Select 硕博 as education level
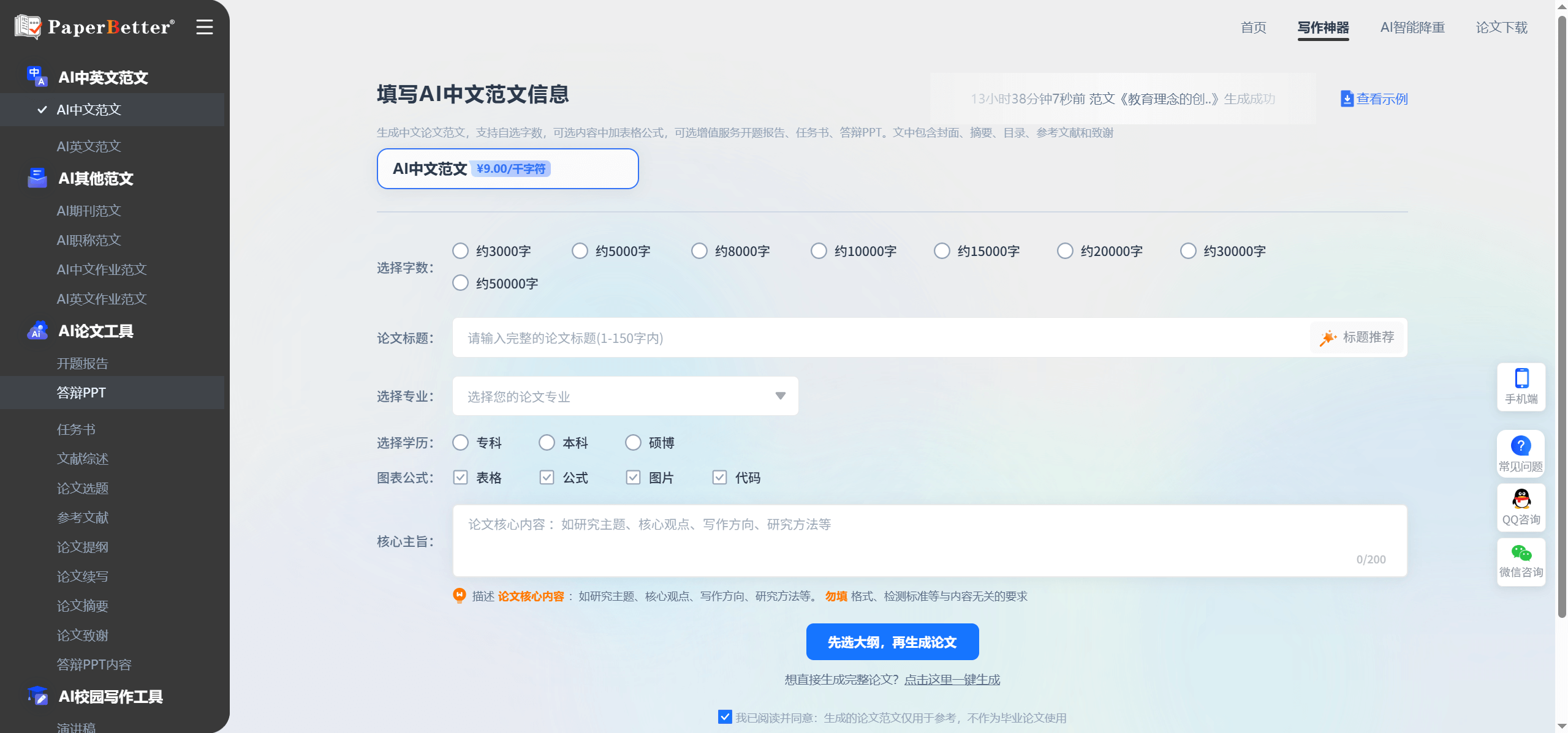Viewport: 1568px width, 733px height. pyautogui.click(x=633, y=442)
